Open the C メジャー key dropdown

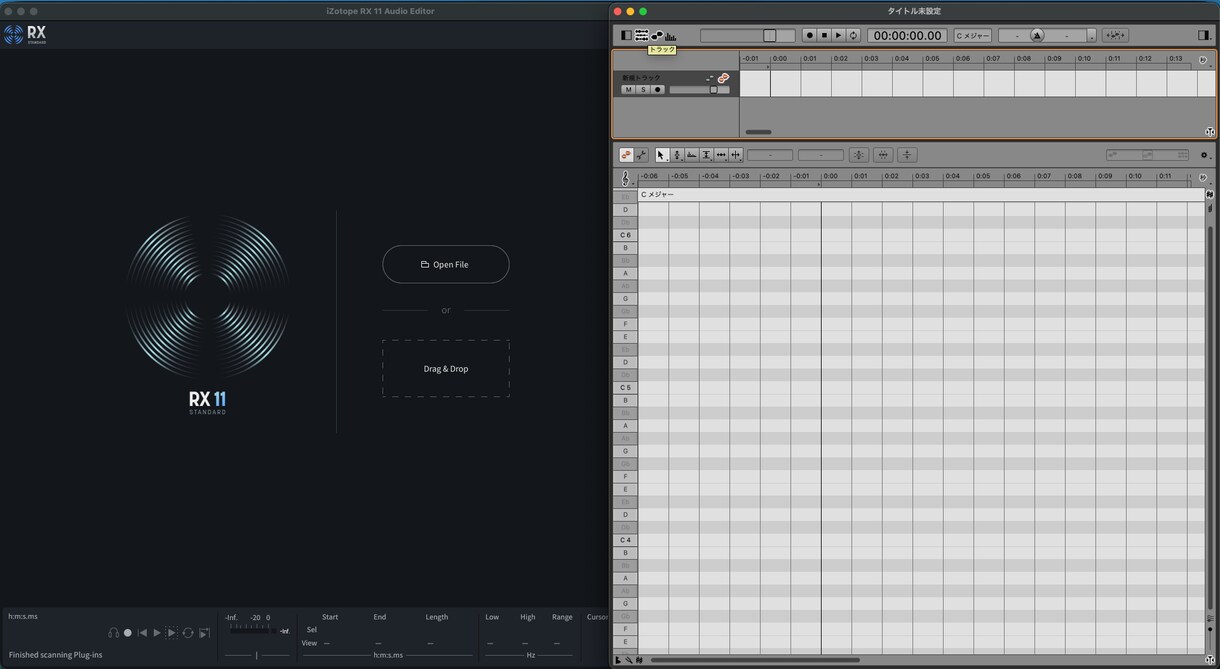[973, 35]
